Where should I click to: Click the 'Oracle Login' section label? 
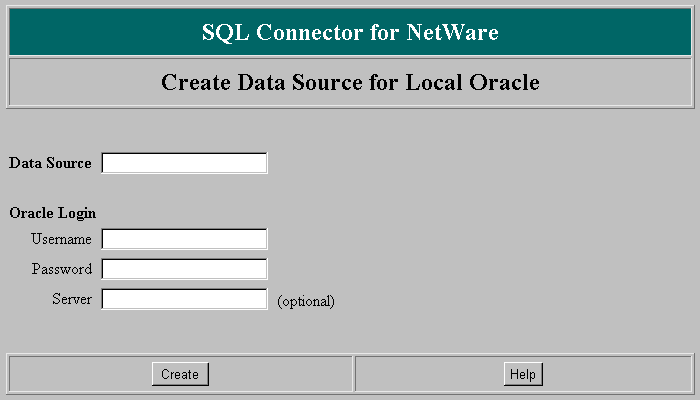pos(53,213)
